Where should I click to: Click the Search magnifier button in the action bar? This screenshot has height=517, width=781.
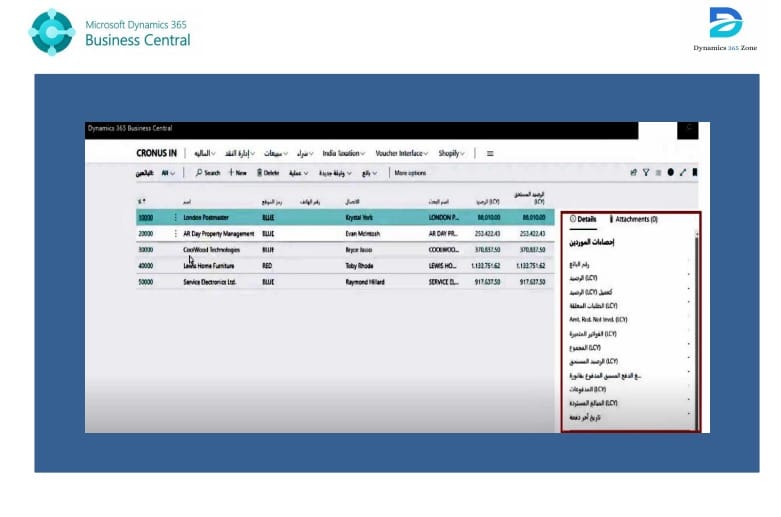pos(208,173)
